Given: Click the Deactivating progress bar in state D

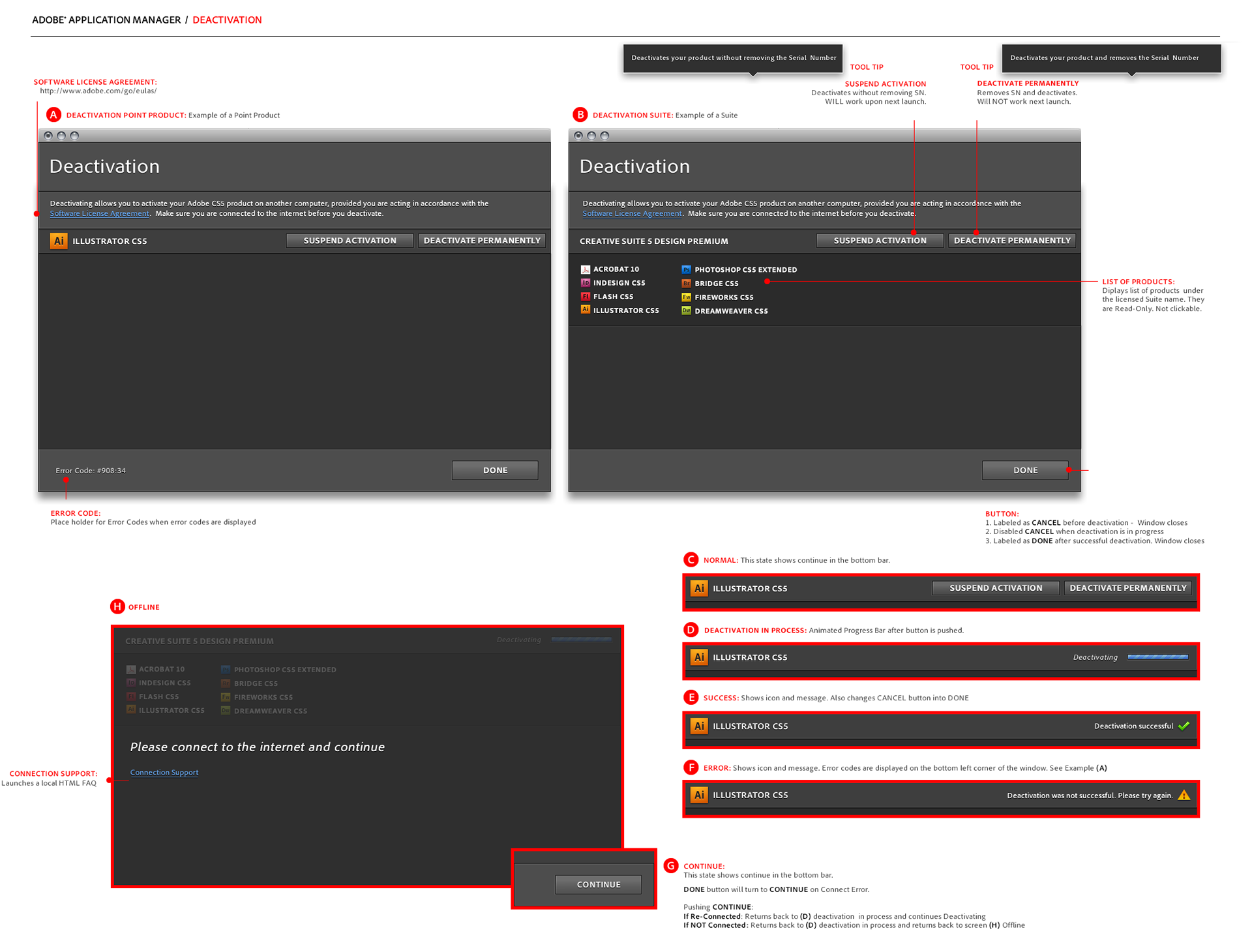Looking at the screenshot, I should click(x=1157, y=657).
